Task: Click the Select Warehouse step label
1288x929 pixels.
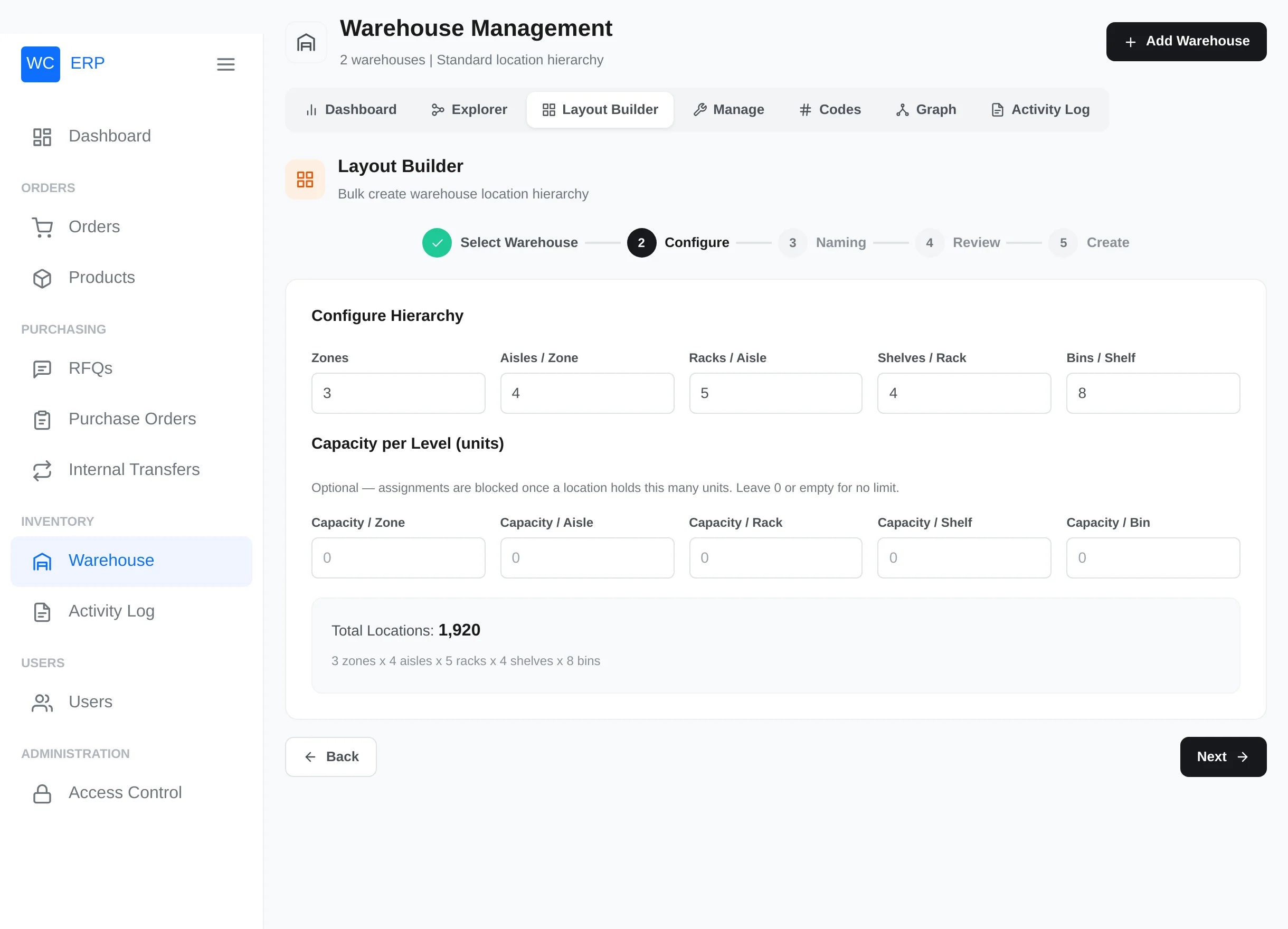Action: pyautogui.click(x=519, y=242)
